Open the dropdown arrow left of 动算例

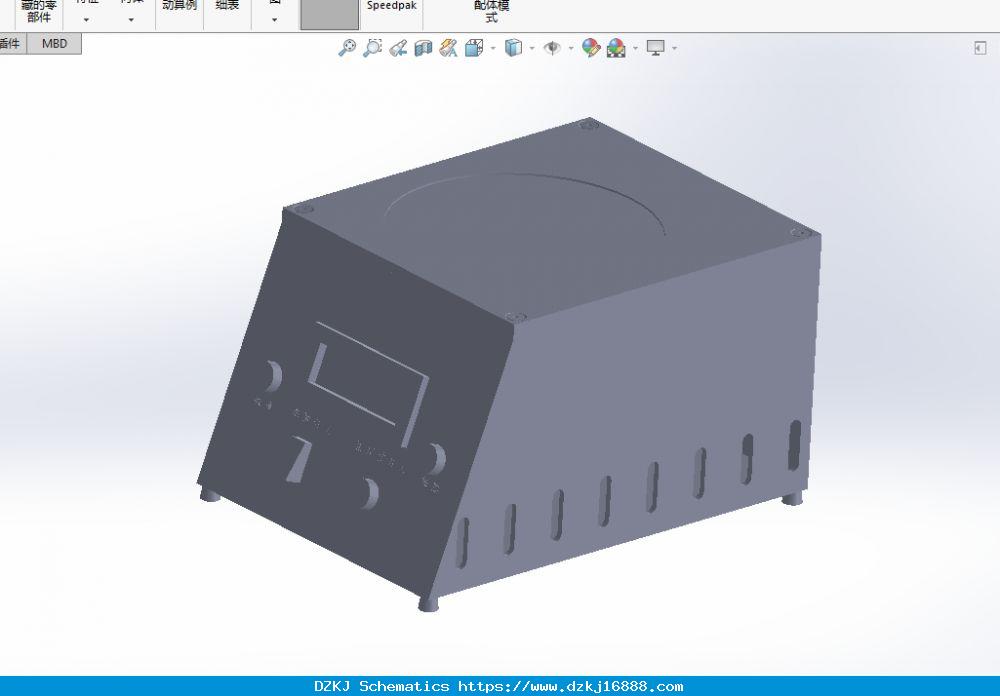[x=131, y=20]
